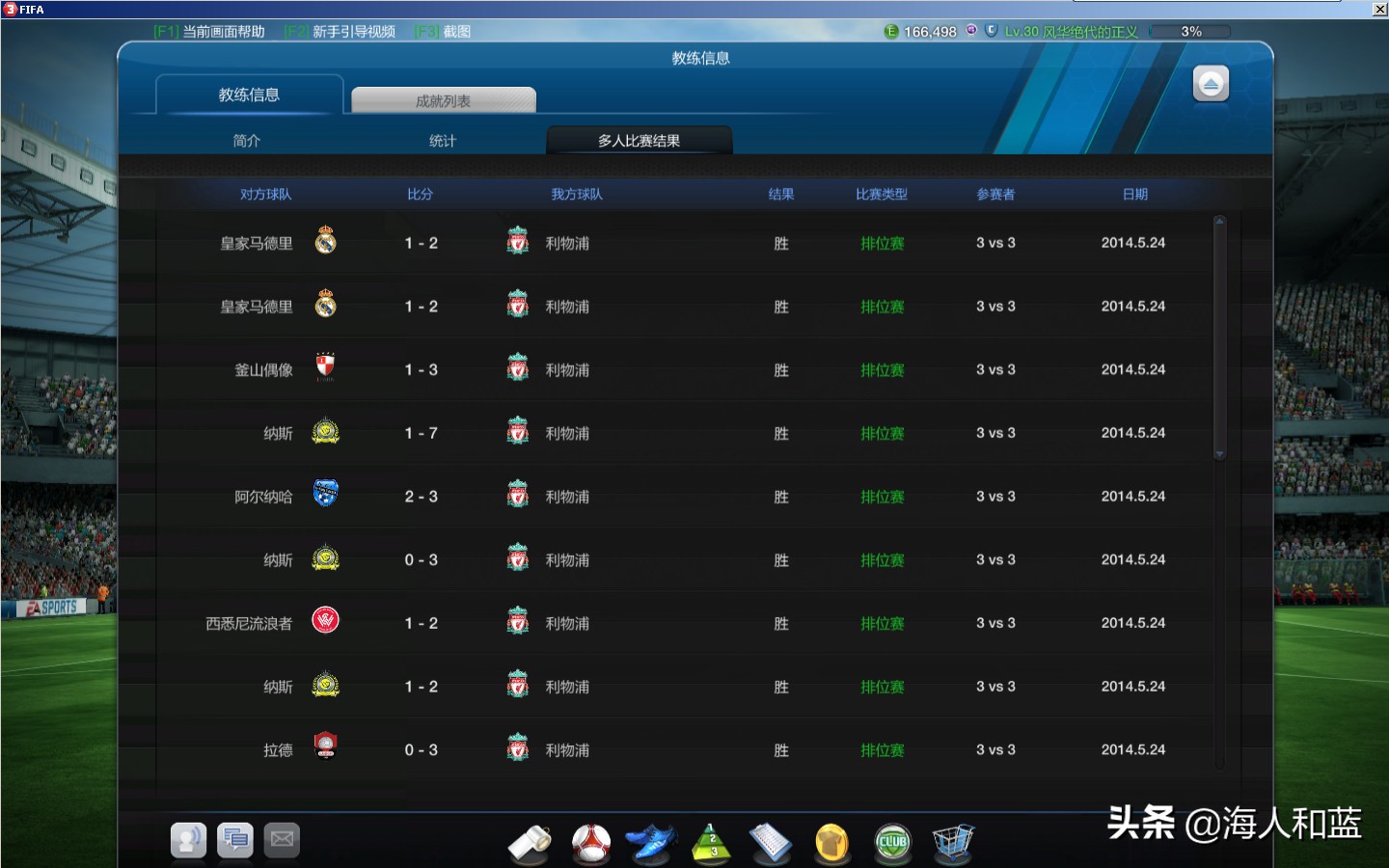Open the whistle coach icon in bottom menu

tap(529, 841)
